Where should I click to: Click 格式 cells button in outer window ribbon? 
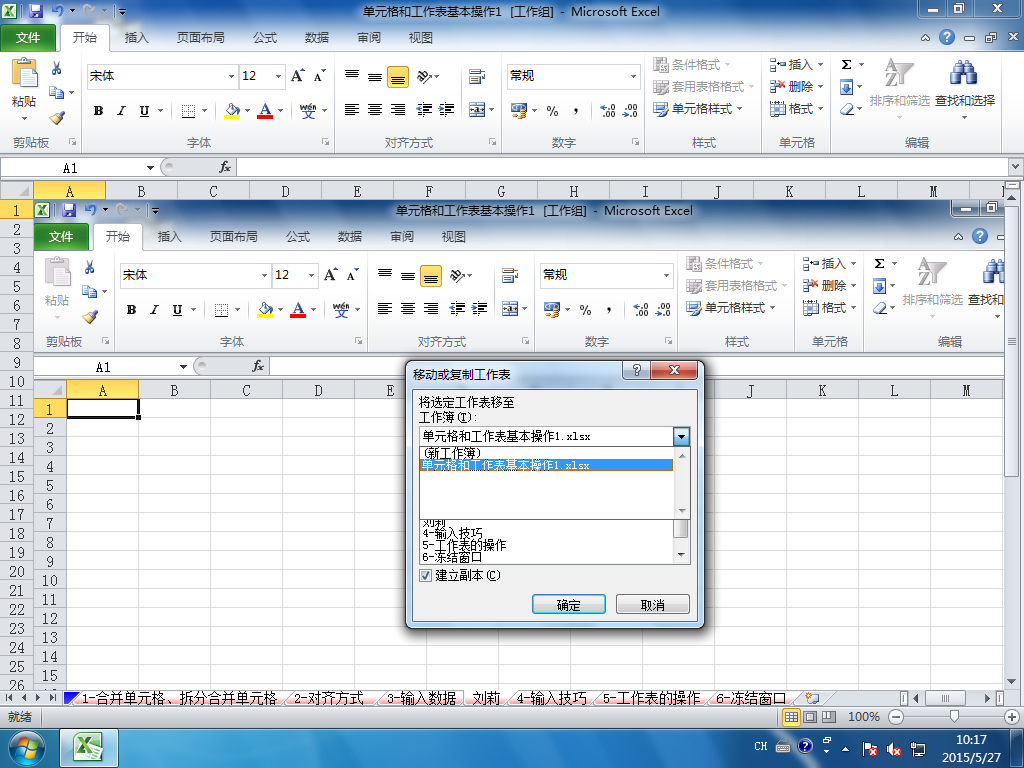795,108
